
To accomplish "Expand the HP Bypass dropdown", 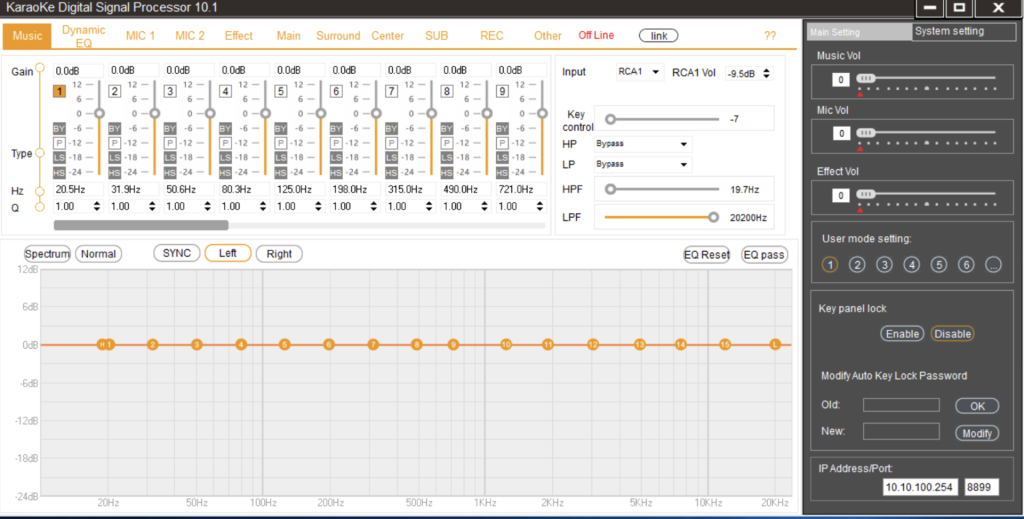I will [x=641, y=144].
